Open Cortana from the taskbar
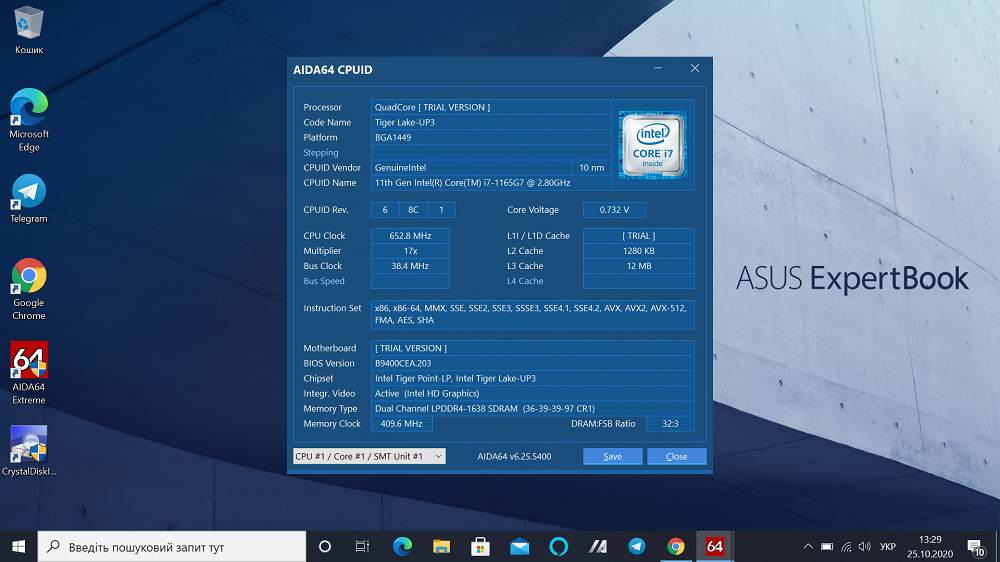This screenshot has width=1000, height=562. [x=325, y=547]
